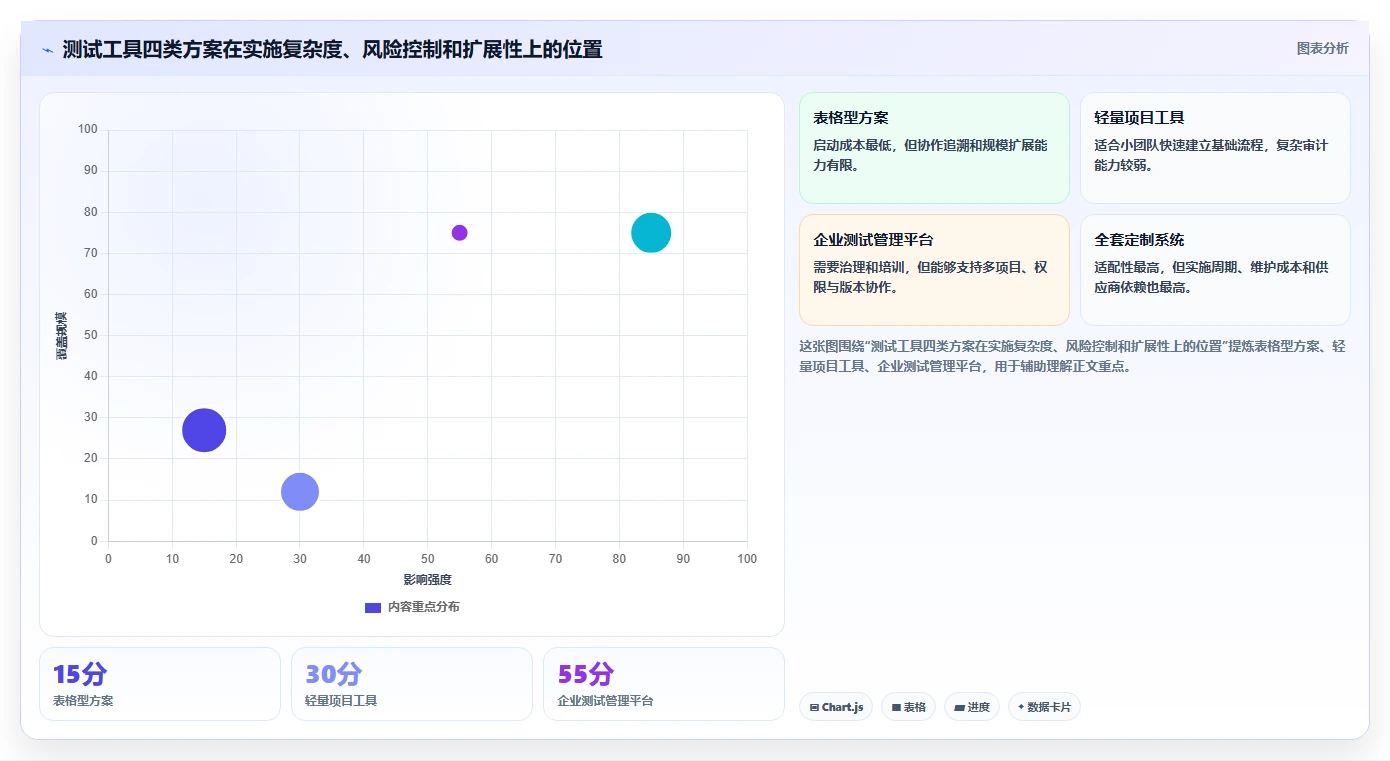Open the 轻量项目工具 card
The image size is (1390, 761).
coord(1215,148)
